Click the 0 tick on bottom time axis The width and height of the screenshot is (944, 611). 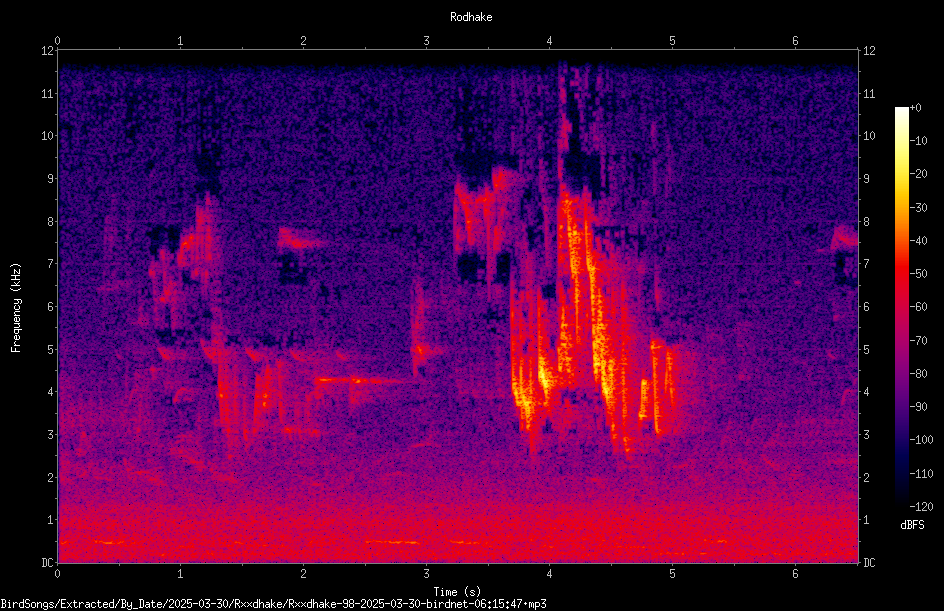[x=57, y=574]
